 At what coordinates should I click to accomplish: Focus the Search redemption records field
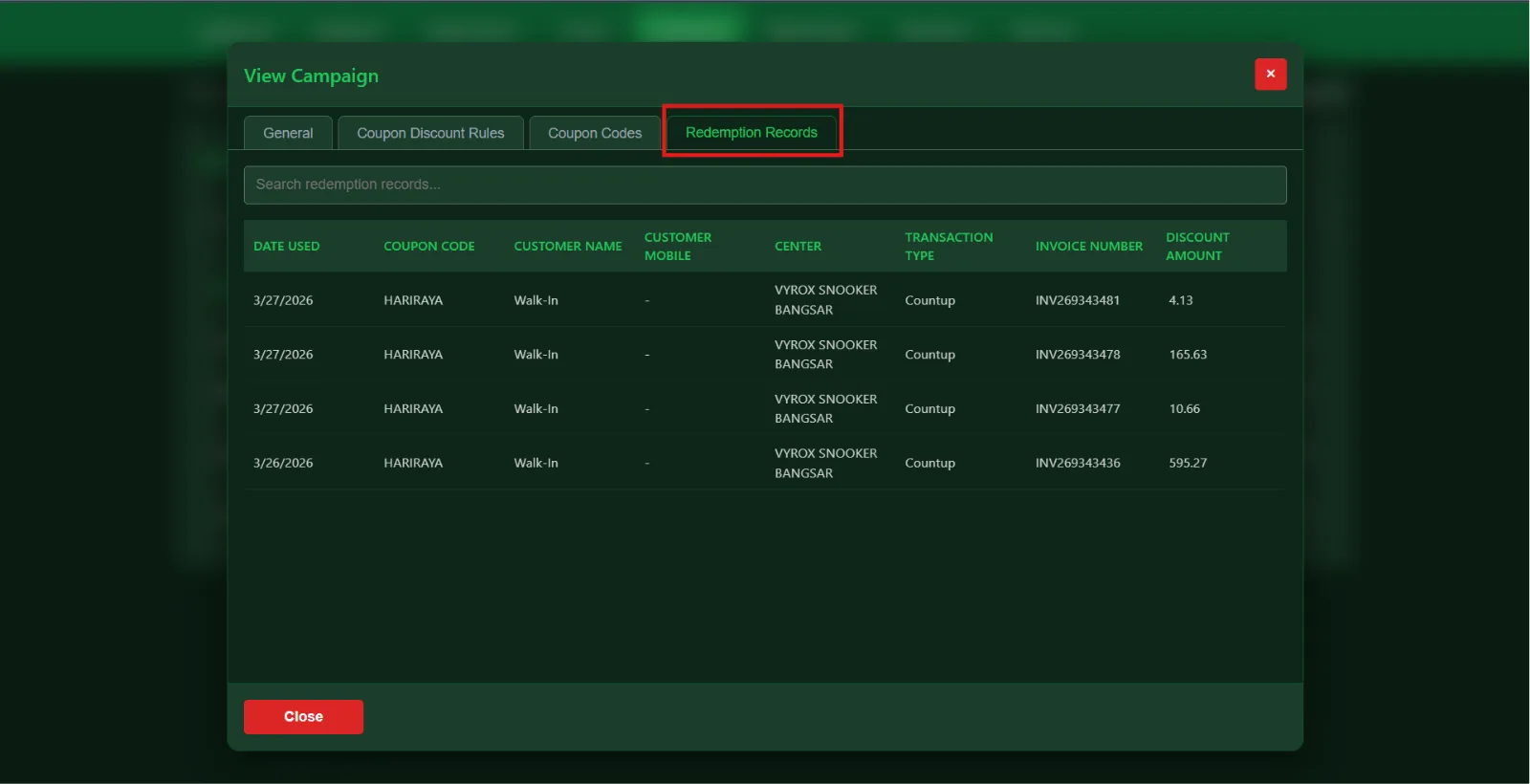(765, 185)
